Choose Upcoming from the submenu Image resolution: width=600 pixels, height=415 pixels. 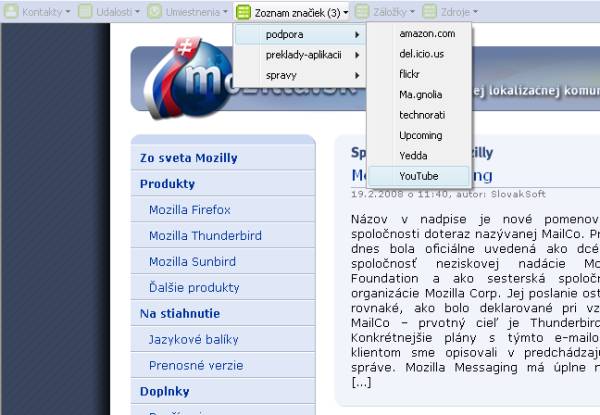point(419,135)
